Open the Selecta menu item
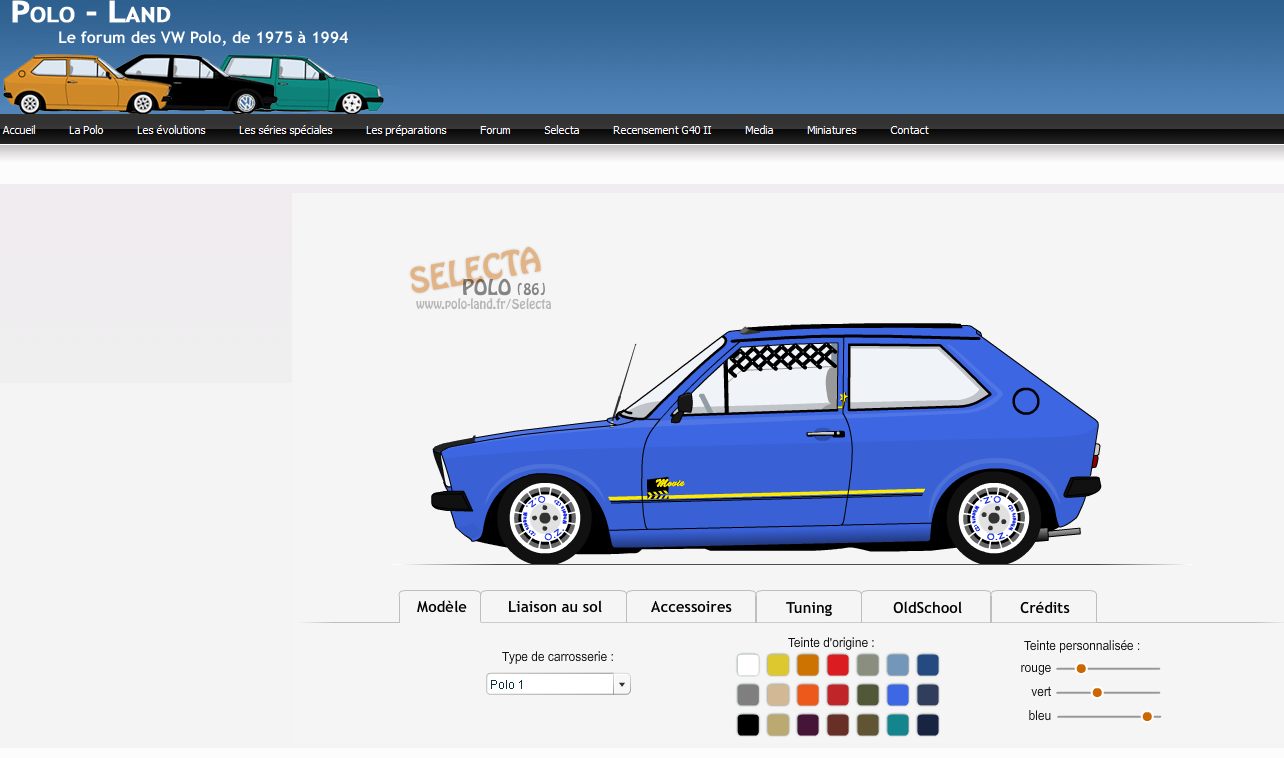The image size is (1284, 758). point(562,130)
